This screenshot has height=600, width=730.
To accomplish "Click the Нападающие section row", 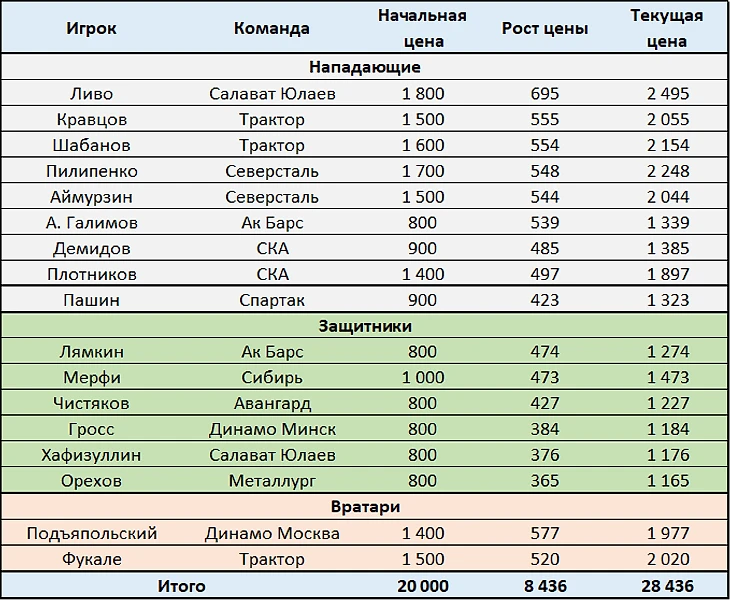I will [365, 67].
